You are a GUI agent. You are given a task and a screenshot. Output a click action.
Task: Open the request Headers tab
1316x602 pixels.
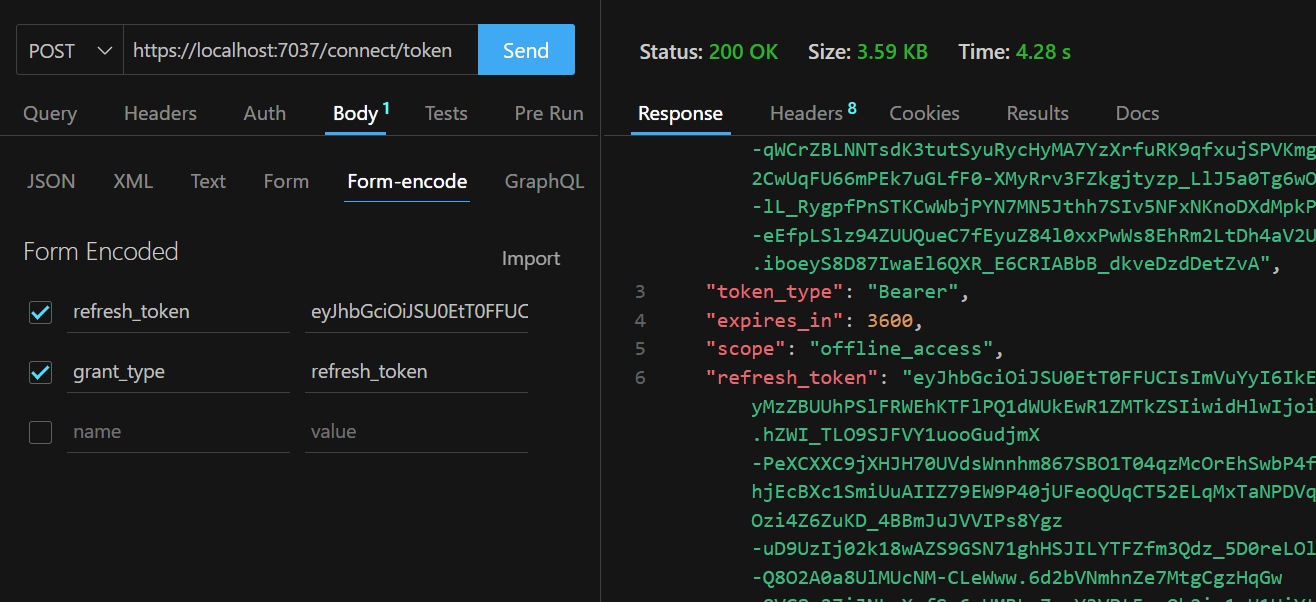coord(160,113)
